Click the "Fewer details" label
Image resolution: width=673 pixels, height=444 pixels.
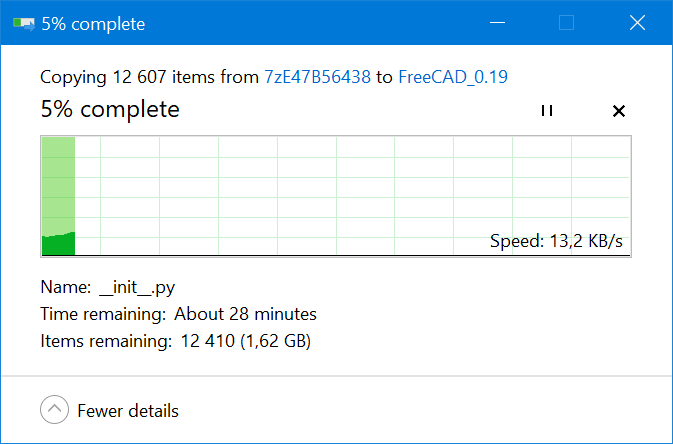click(x=128, y=410)
